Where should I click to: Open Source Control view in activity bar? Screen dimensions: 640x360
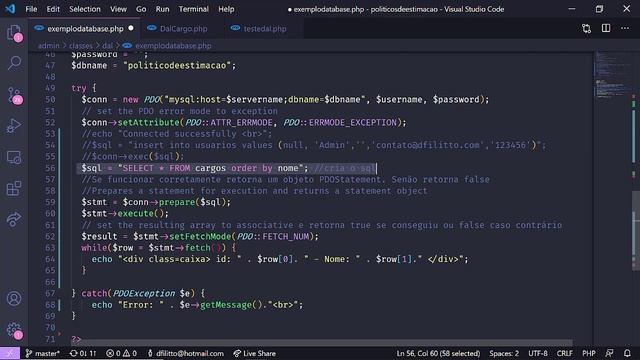[14, 95]
